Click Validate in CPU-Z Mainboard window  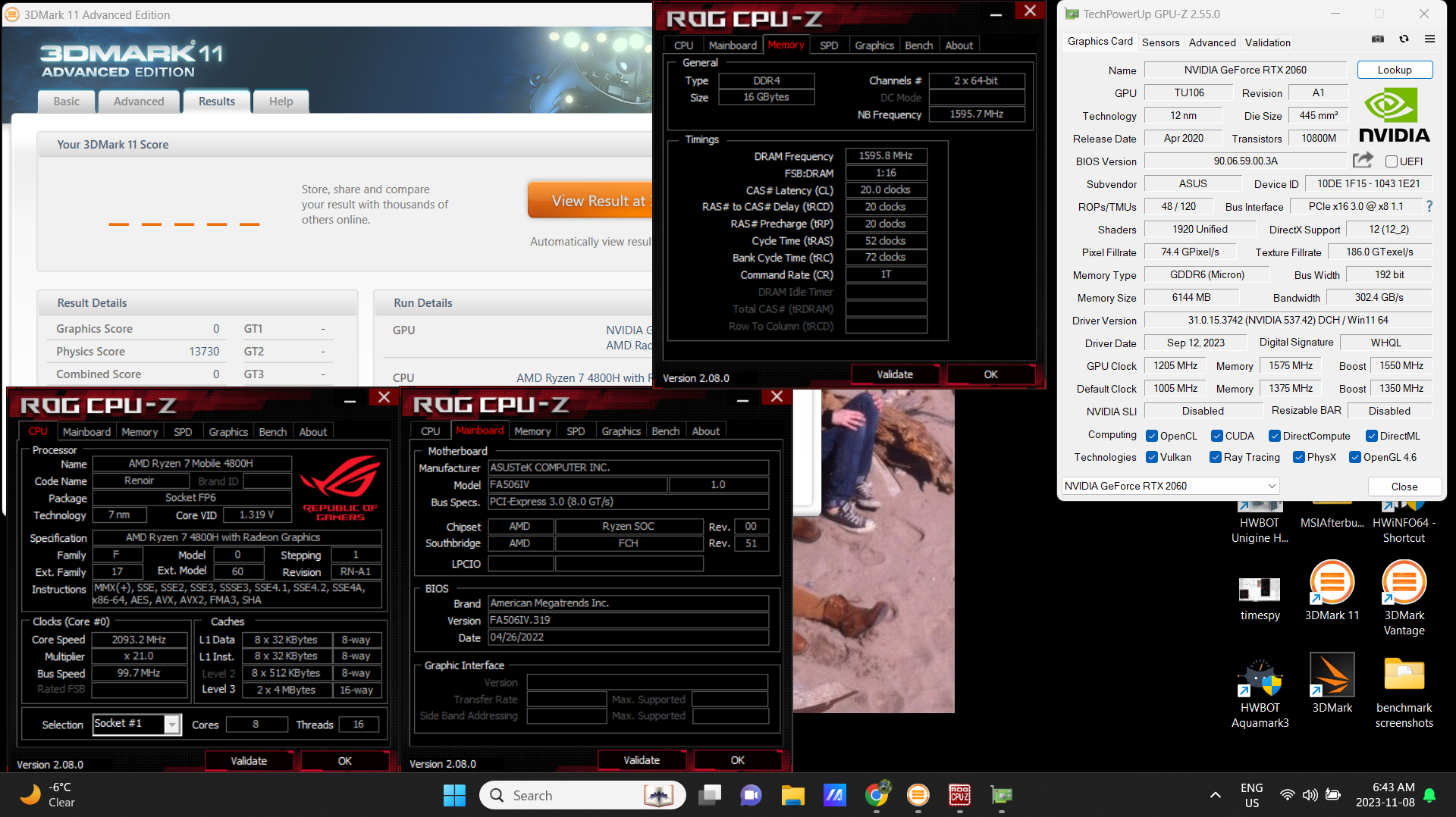pos(642,759)
